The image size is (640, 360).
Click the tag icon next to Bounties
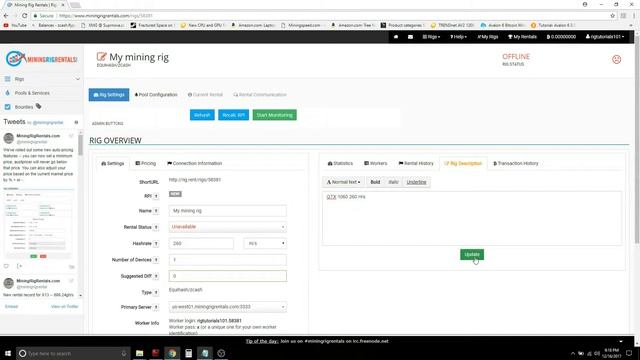pos(38,107)
